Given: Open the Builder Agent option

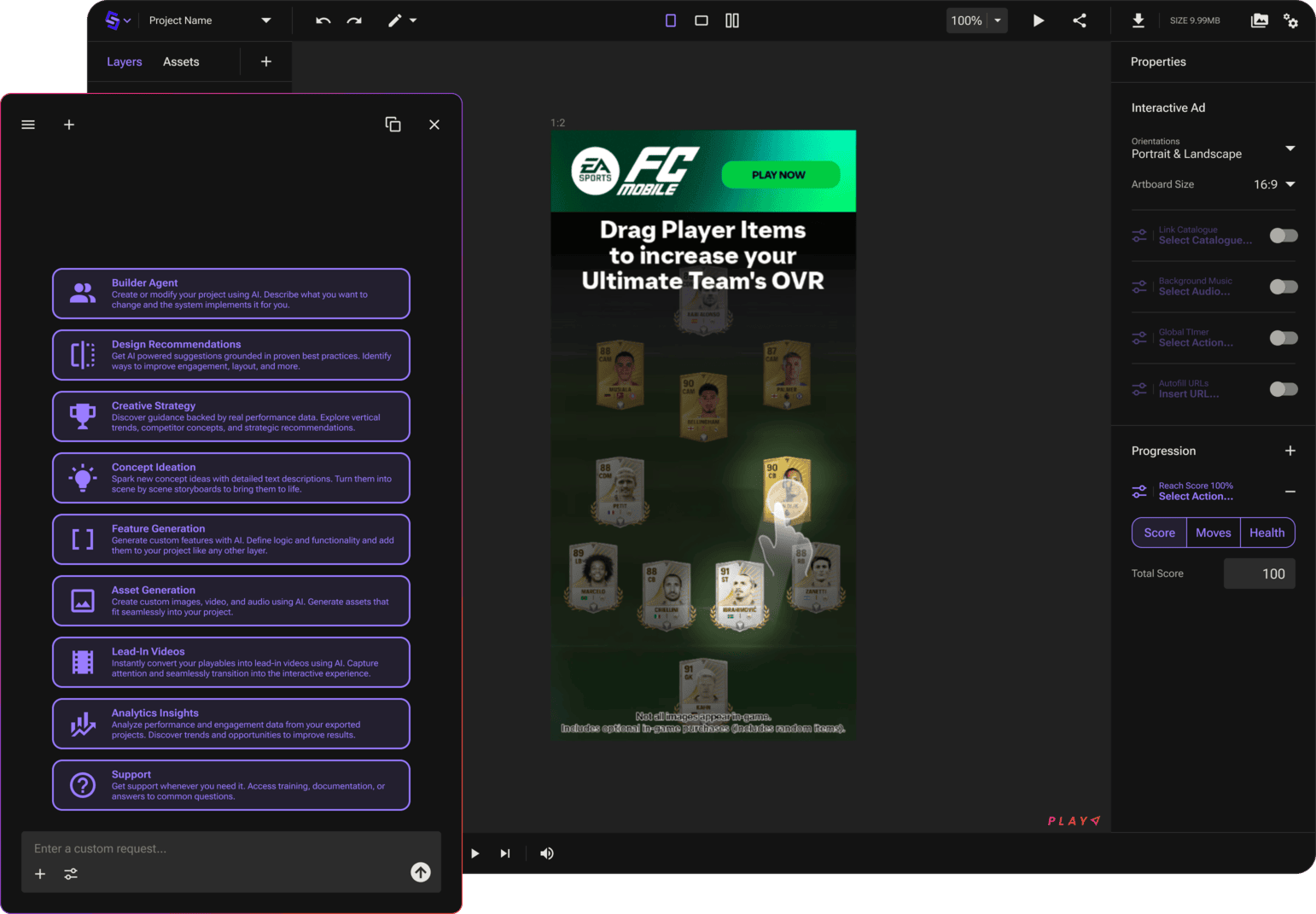Looking at the screenshot, I should [231, 294].
